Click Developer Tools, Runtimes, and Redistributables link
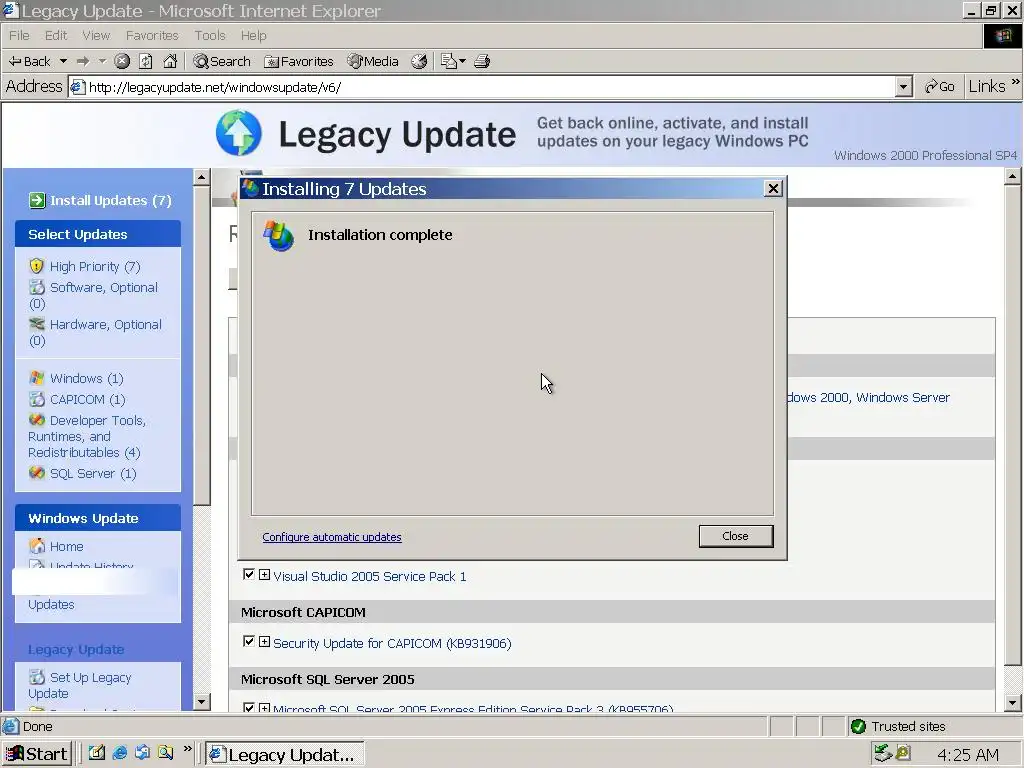 87,436
